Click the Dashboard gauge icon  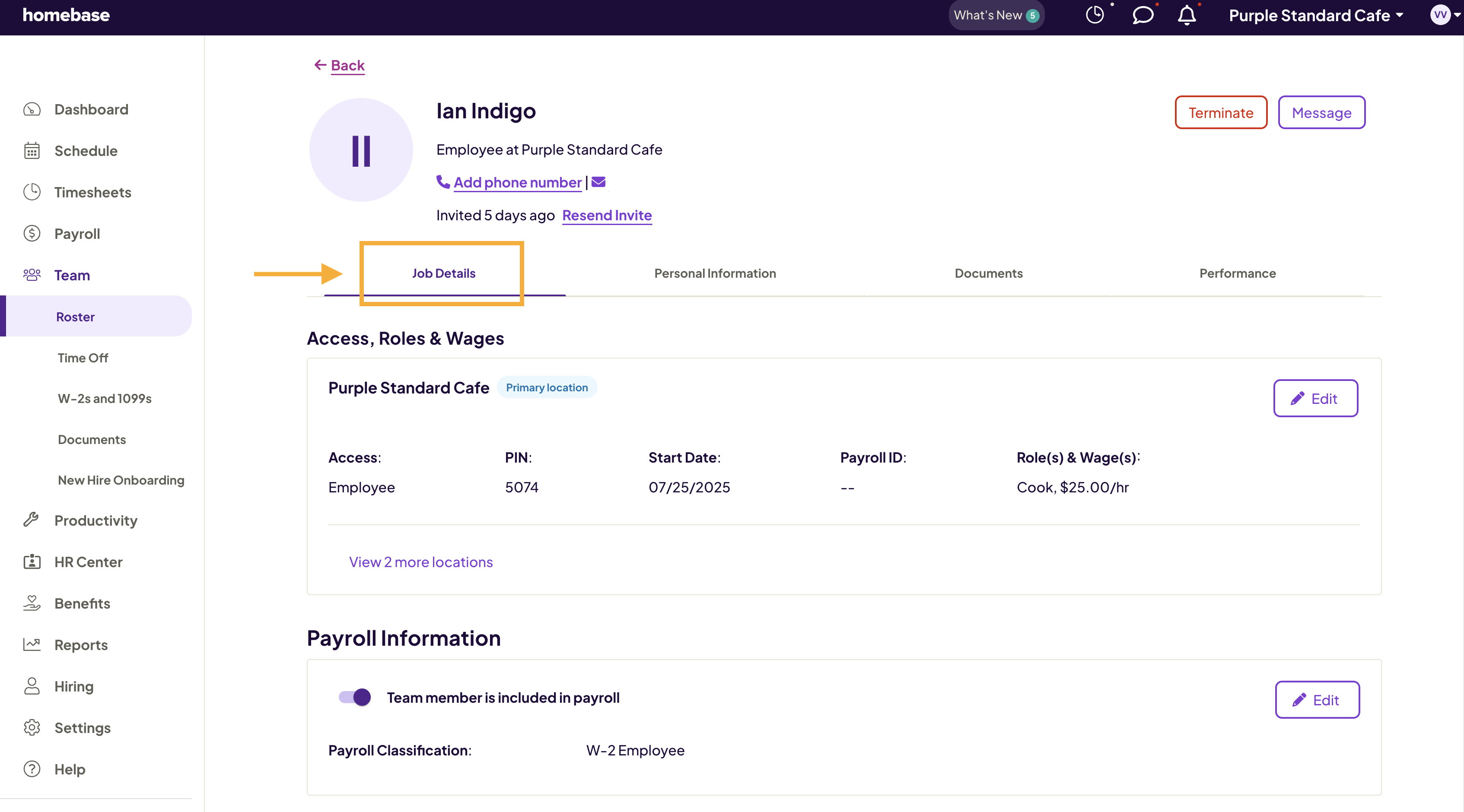(32, 109)
